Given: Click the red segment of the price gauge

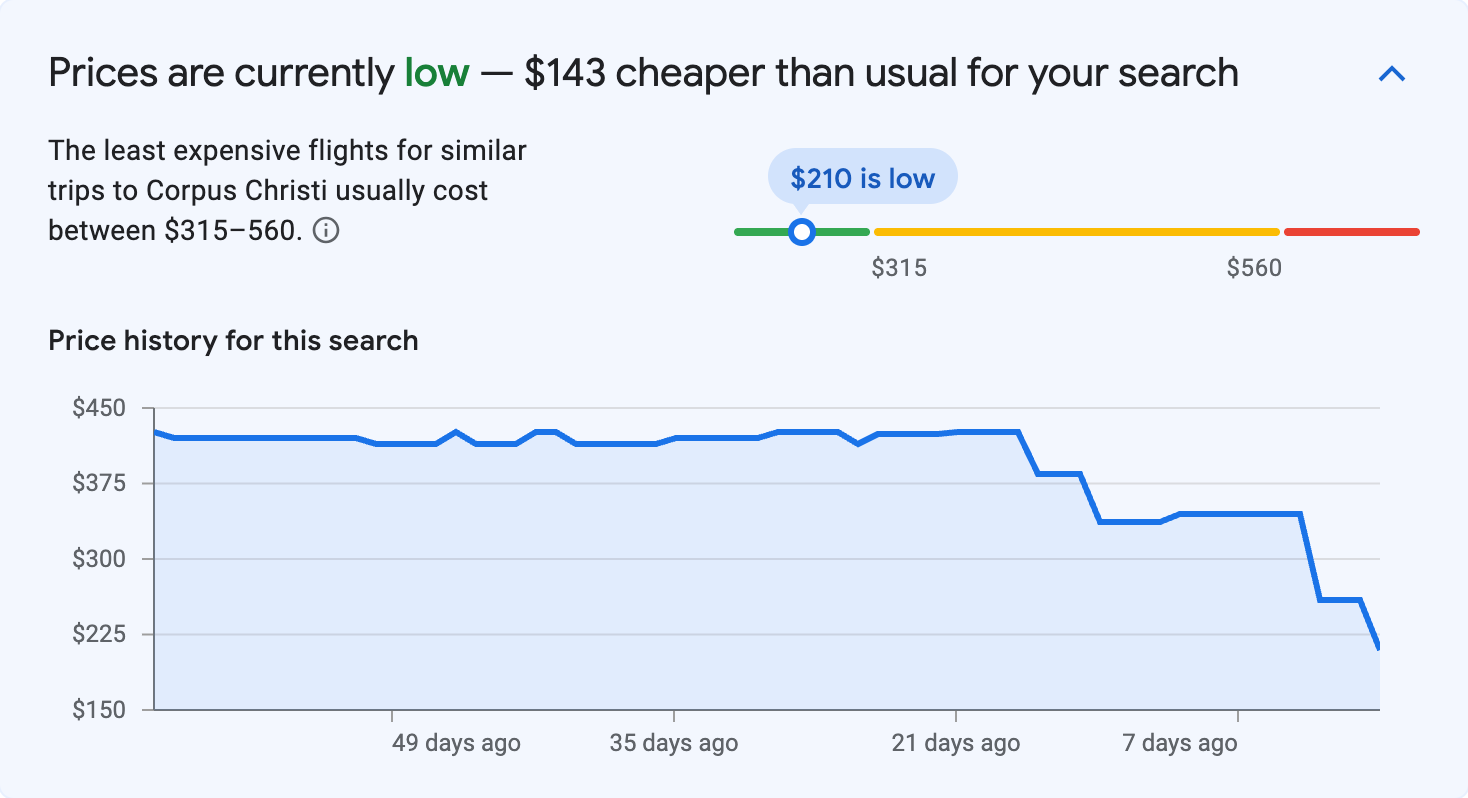Looking at the screenshot, I should pos(1350,231).
